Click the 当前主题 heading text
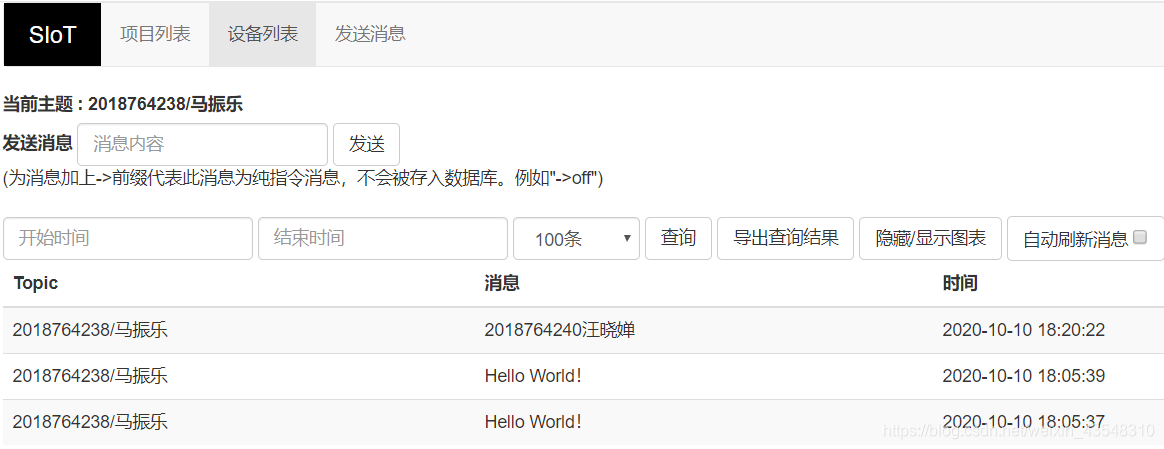This screenshot has width=1164, height=449. 123,105
